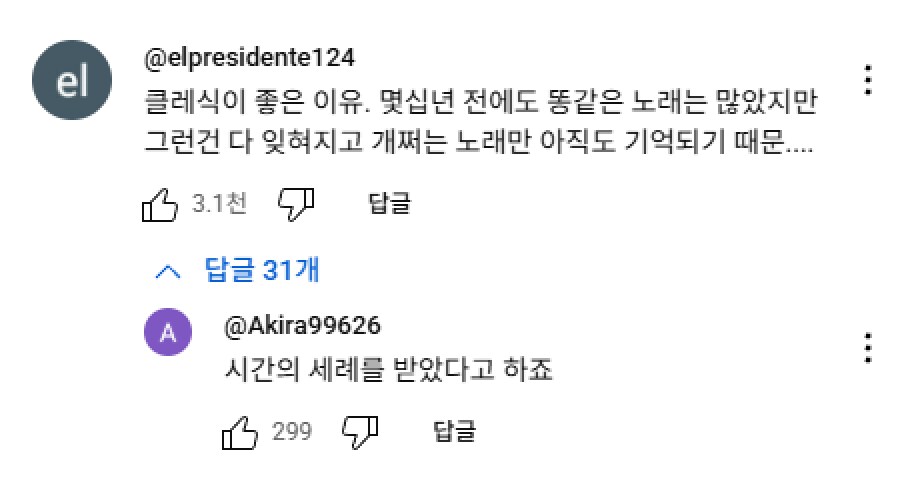Click the comment line starting "클레식이 좋은 이유"

480,104
